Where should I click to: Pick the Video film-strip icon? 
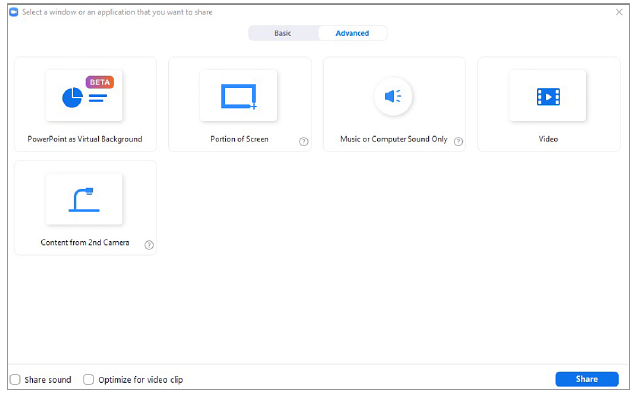(548, 96)
